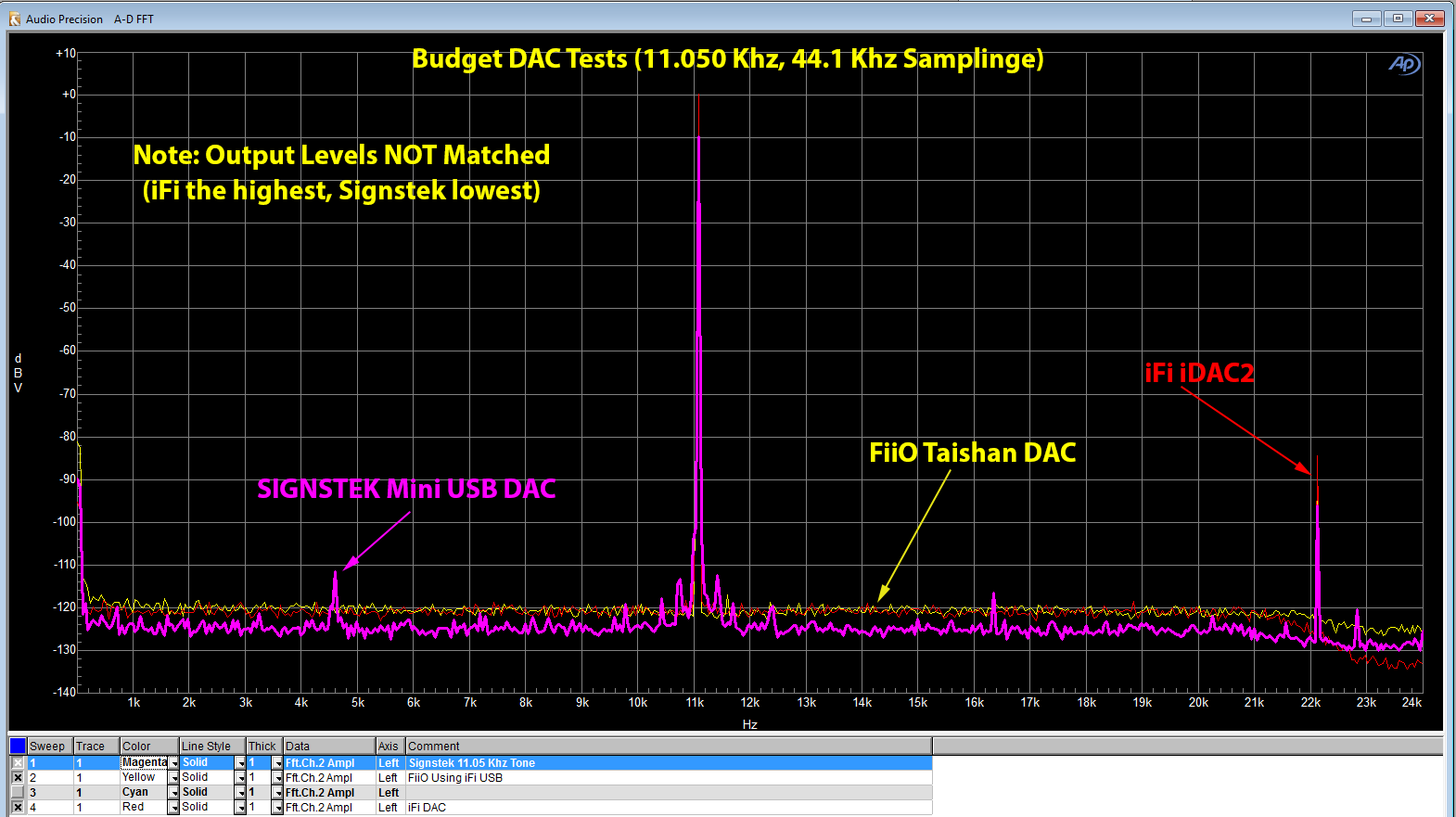Close the A-D FFT window
This screenshot has height=817, width=1456.
click(x=1429, y=18)
